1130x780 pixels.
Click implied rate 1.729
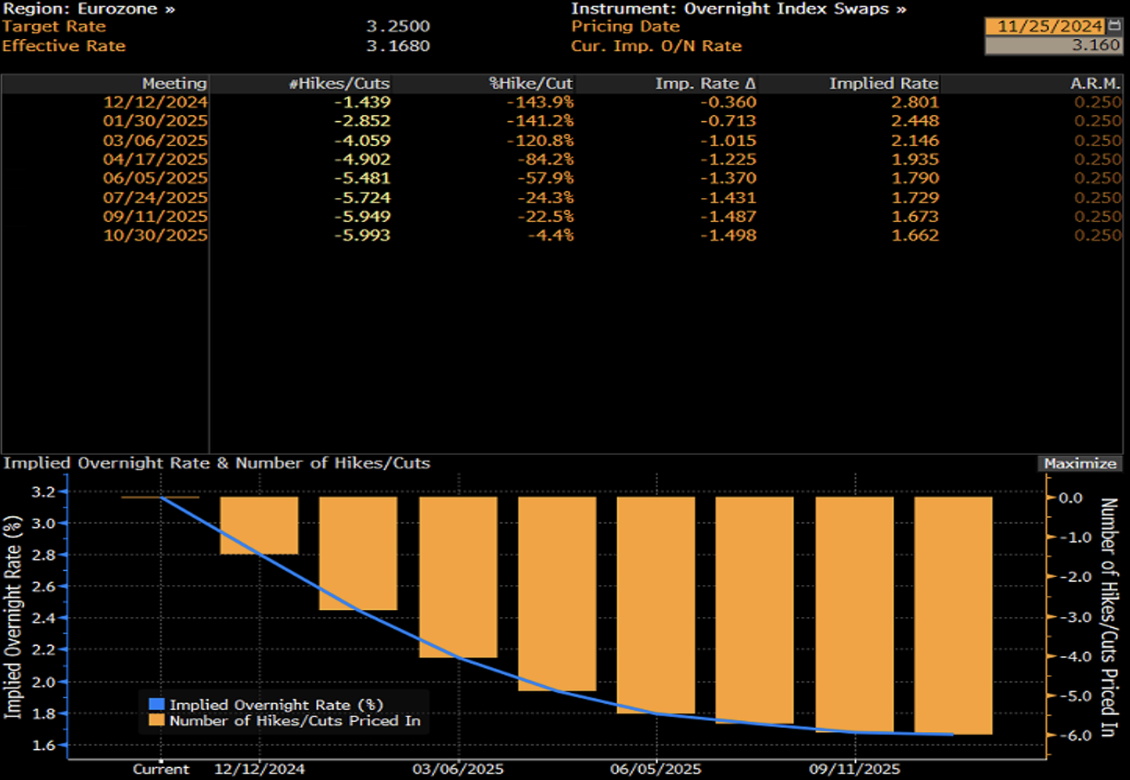[x=915, y=198]
